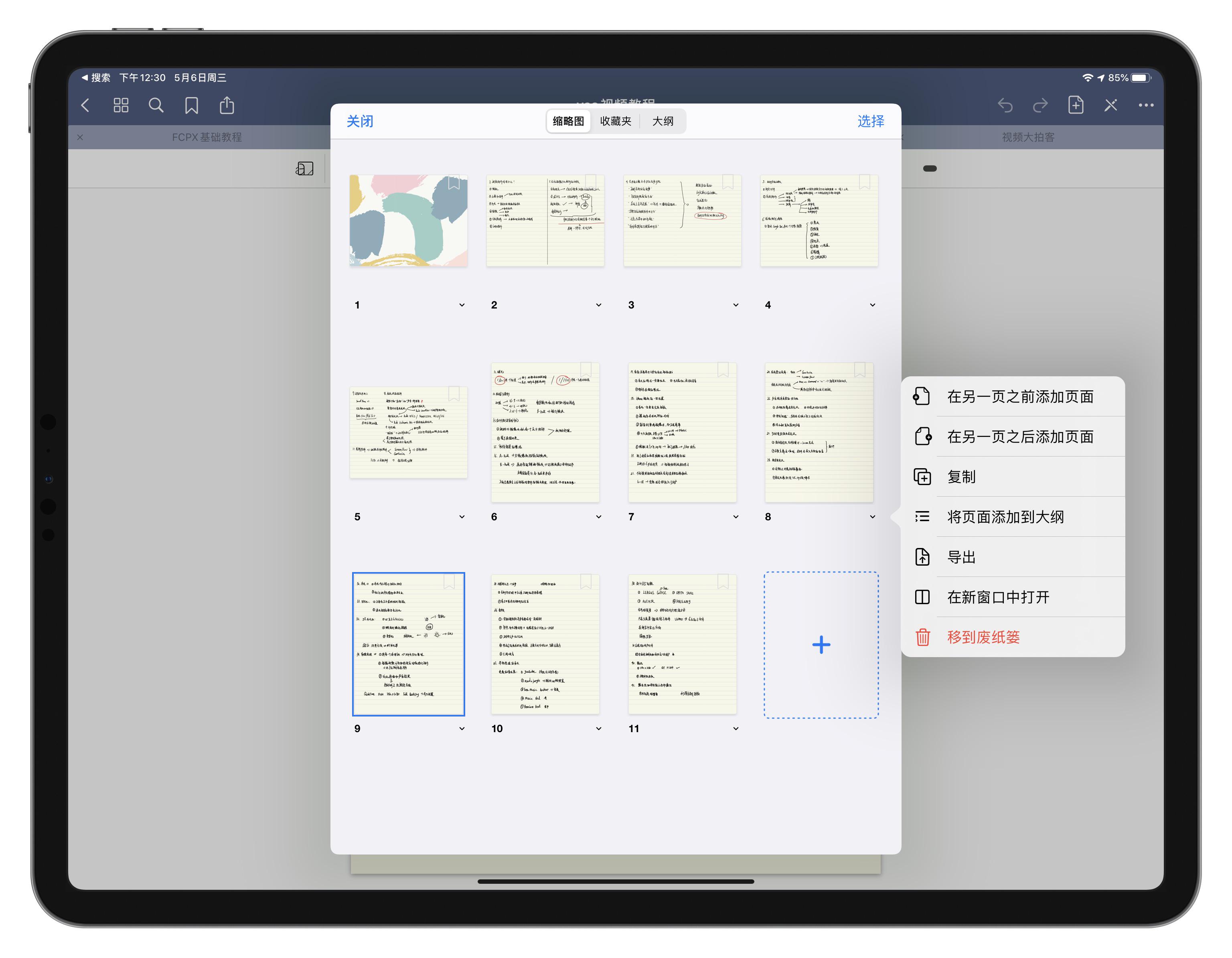The width and height of the screenshot is (1232, 958).
Task: Expand the chevron menu for page 5
Action: point(462,517)
